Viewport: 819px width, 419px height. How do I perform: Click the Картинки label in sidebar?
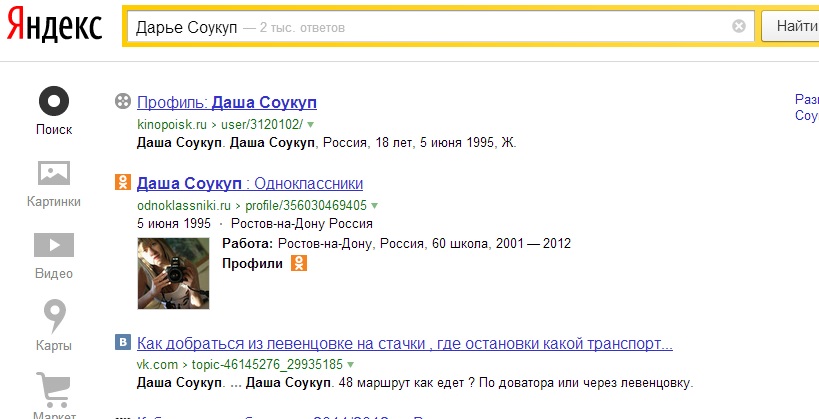point(54,201)
